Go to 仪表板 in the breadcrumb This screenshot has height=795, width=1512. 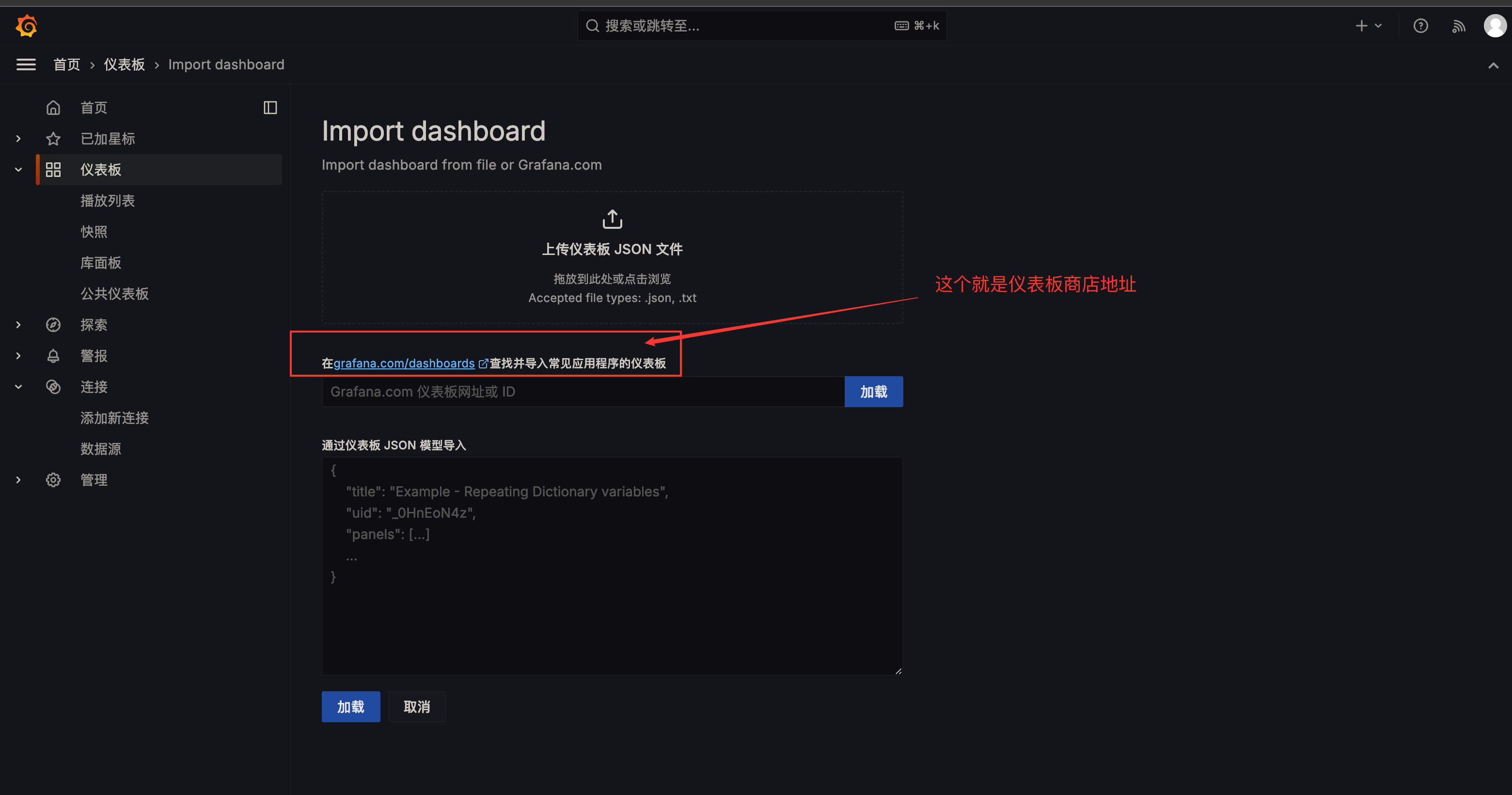point(125,64)
